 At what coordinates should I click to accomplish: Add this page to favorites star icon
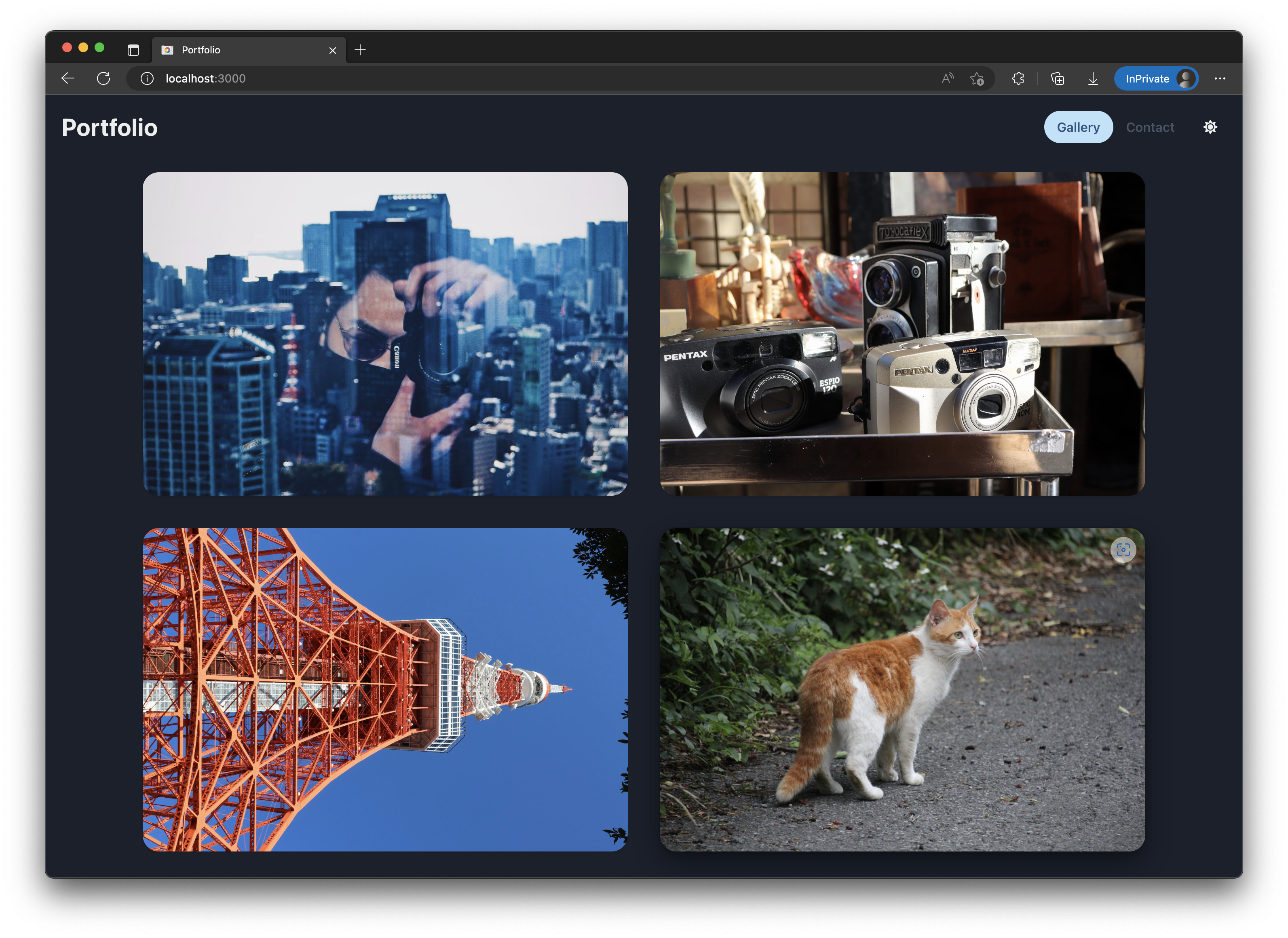(977, 78)
